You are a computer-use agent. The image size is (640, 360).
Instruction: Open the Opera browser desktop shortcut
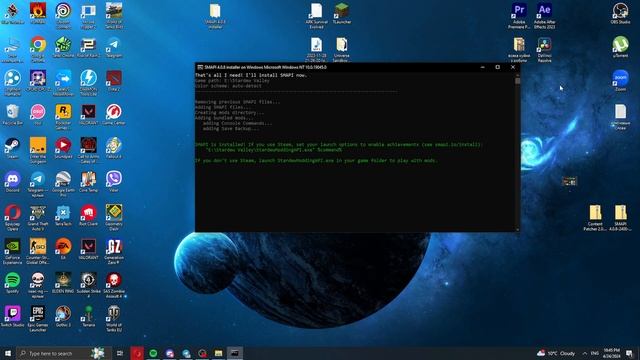pyautogui.click(x=12, y=218)
